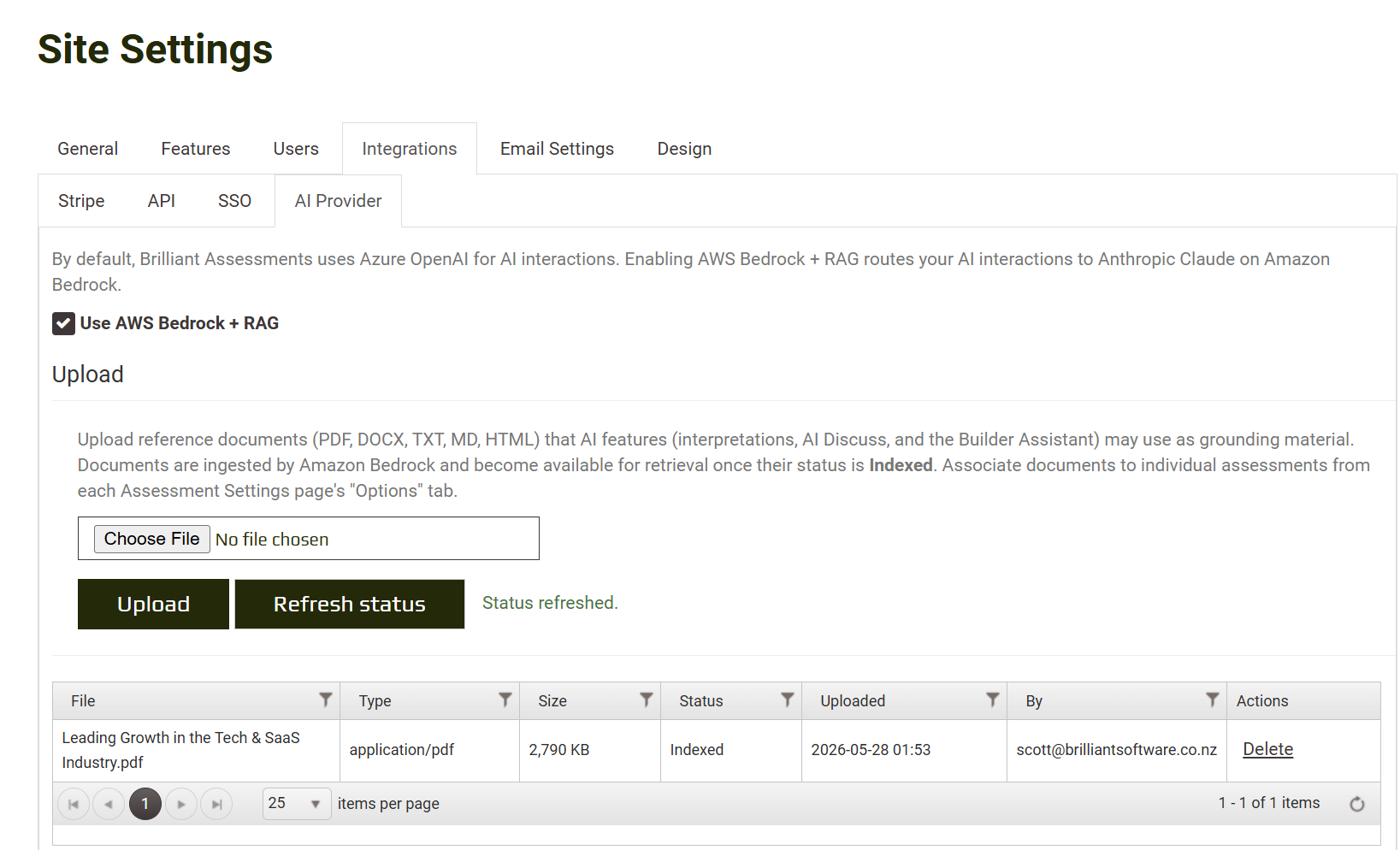Go to previous page of grid
The height and width of the screenshot is (850, 1400).
click(x=109, y=804)
